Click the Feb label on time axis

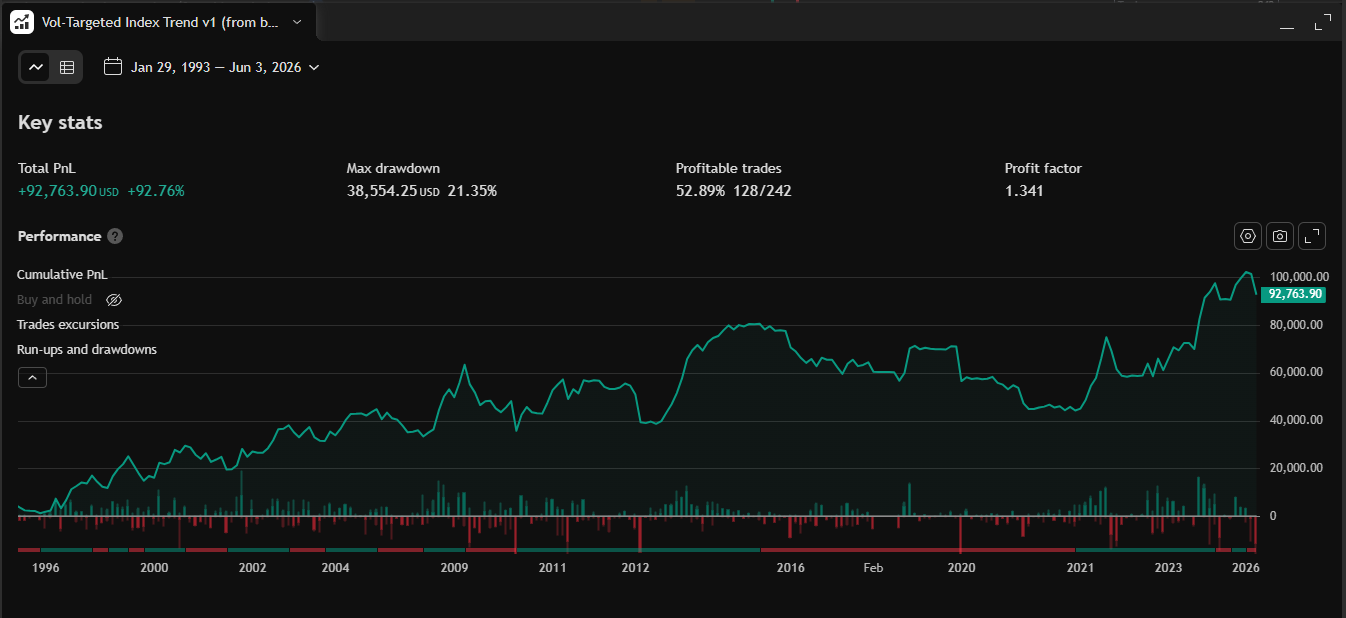pos(873,567)
